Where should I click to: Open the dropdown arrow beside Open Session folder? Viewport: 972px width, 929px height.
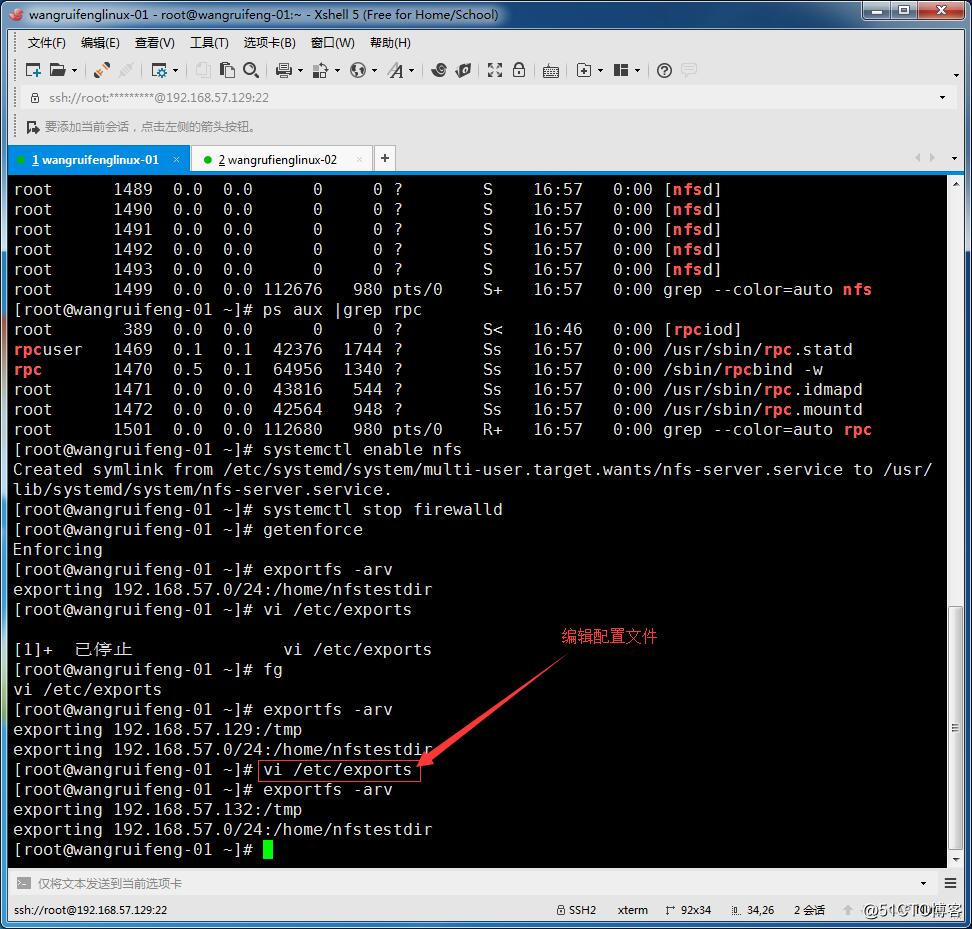(74, 71)
